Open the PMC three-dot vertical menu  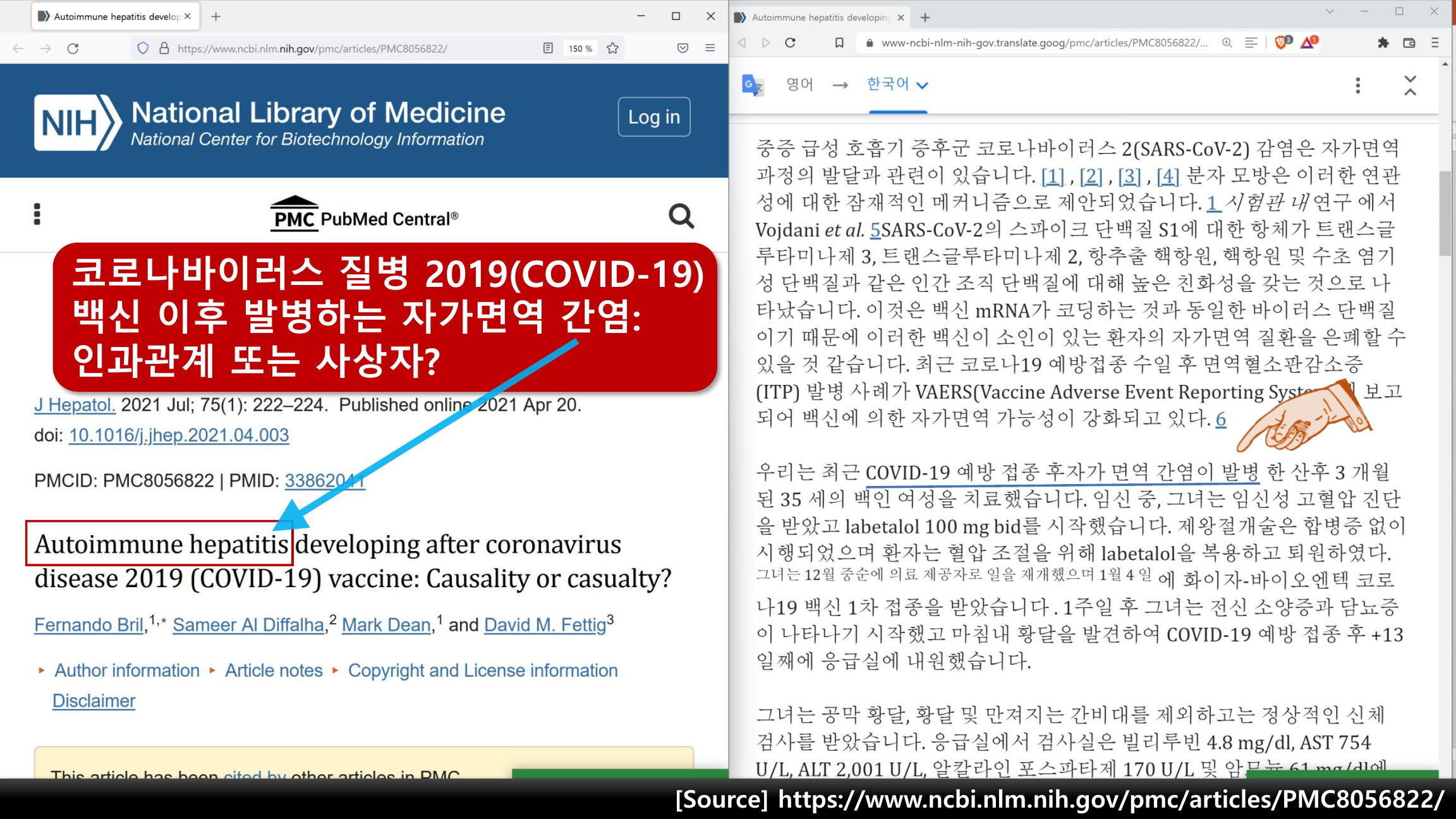tap(37, 214)
